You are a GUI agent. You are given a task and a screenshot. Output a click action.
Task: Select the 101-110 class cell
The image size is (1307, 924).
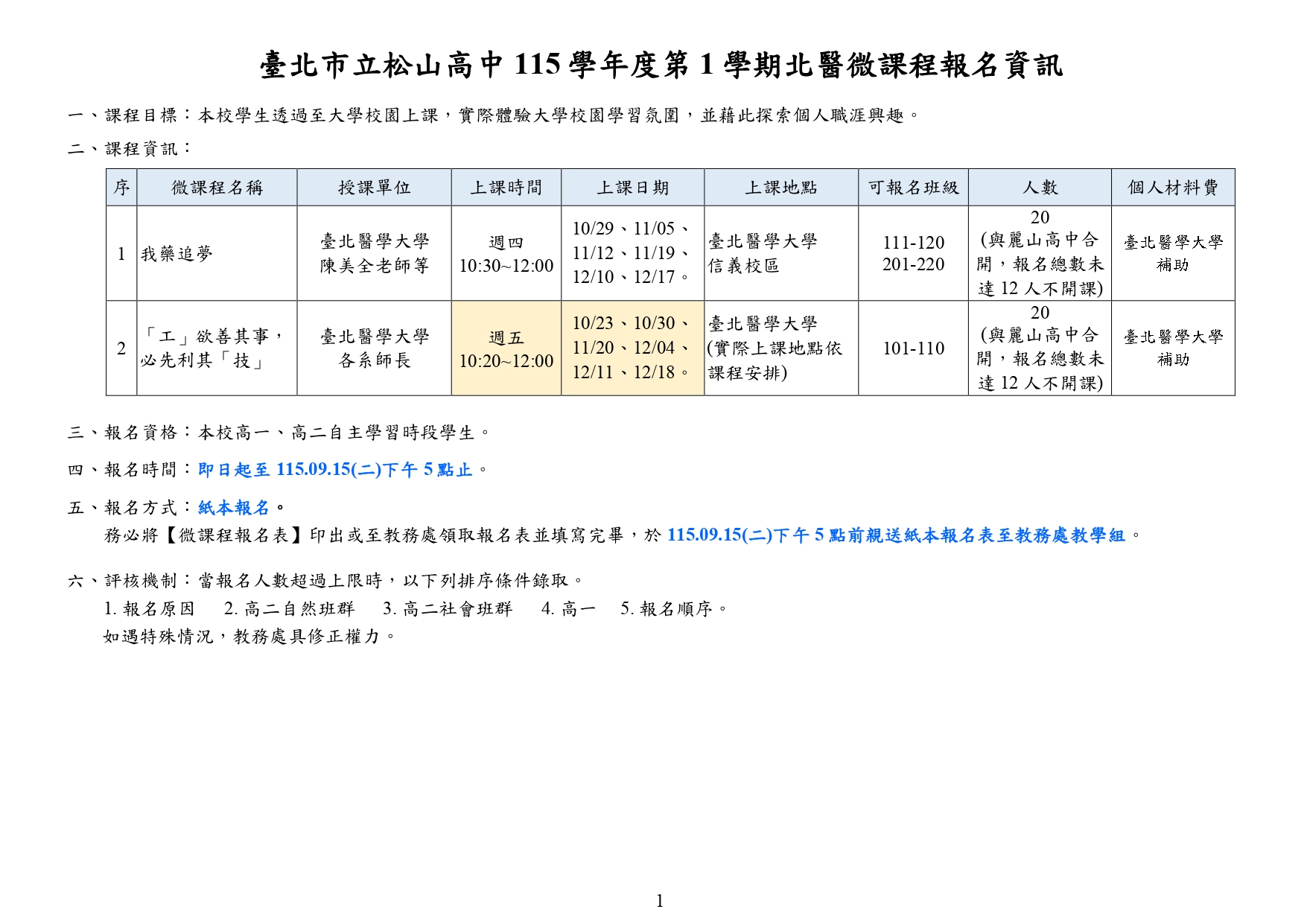tap(913, 348)
